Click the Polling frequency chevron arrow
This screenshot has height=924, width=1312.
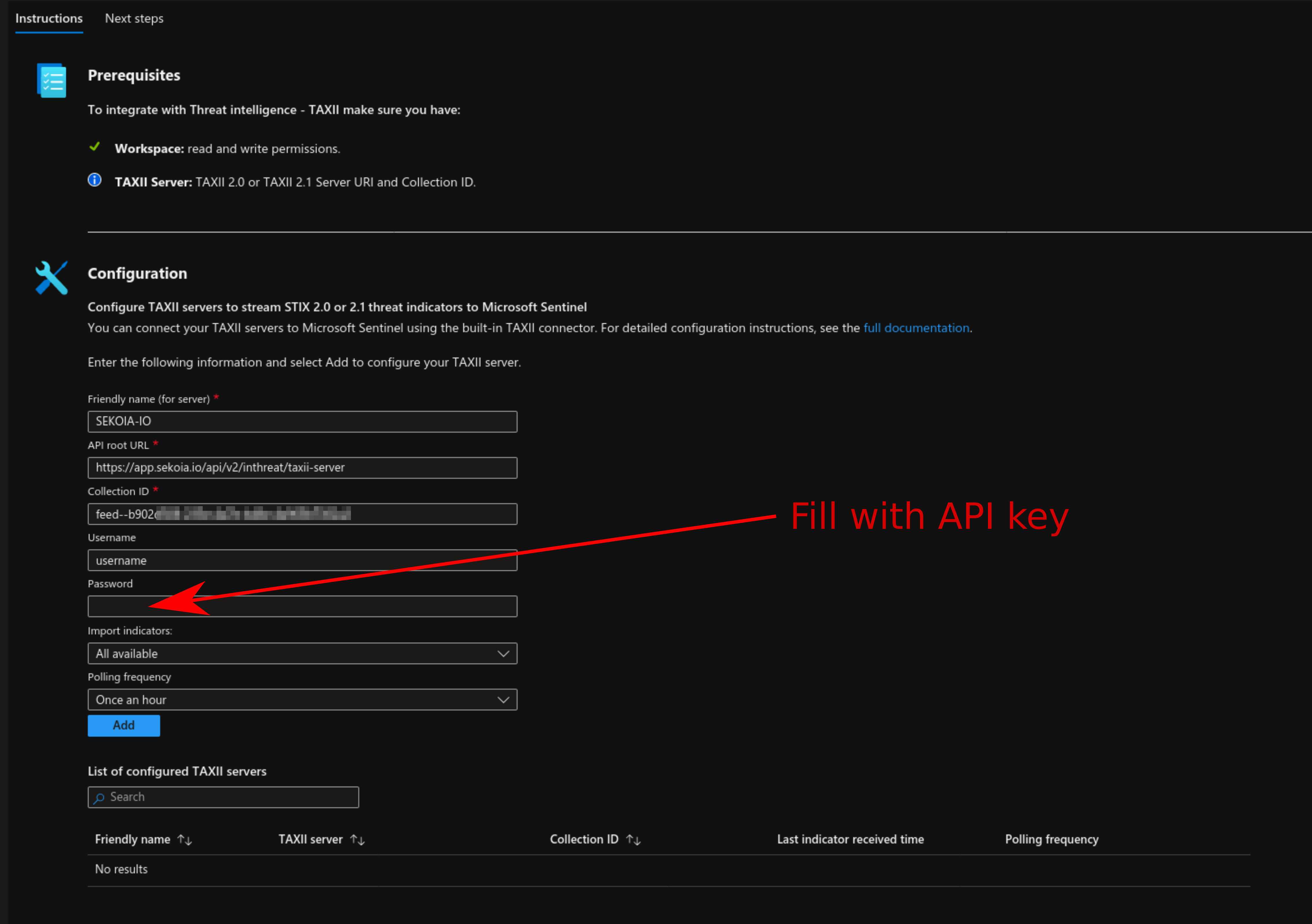click(503, 699)
